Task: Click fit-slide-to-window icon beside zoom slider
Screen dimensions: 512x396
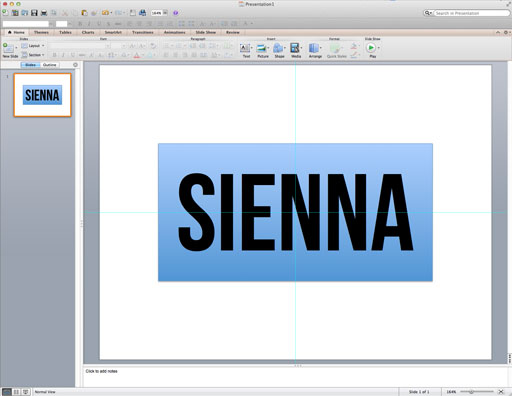Action: click(x=501, y=392)
